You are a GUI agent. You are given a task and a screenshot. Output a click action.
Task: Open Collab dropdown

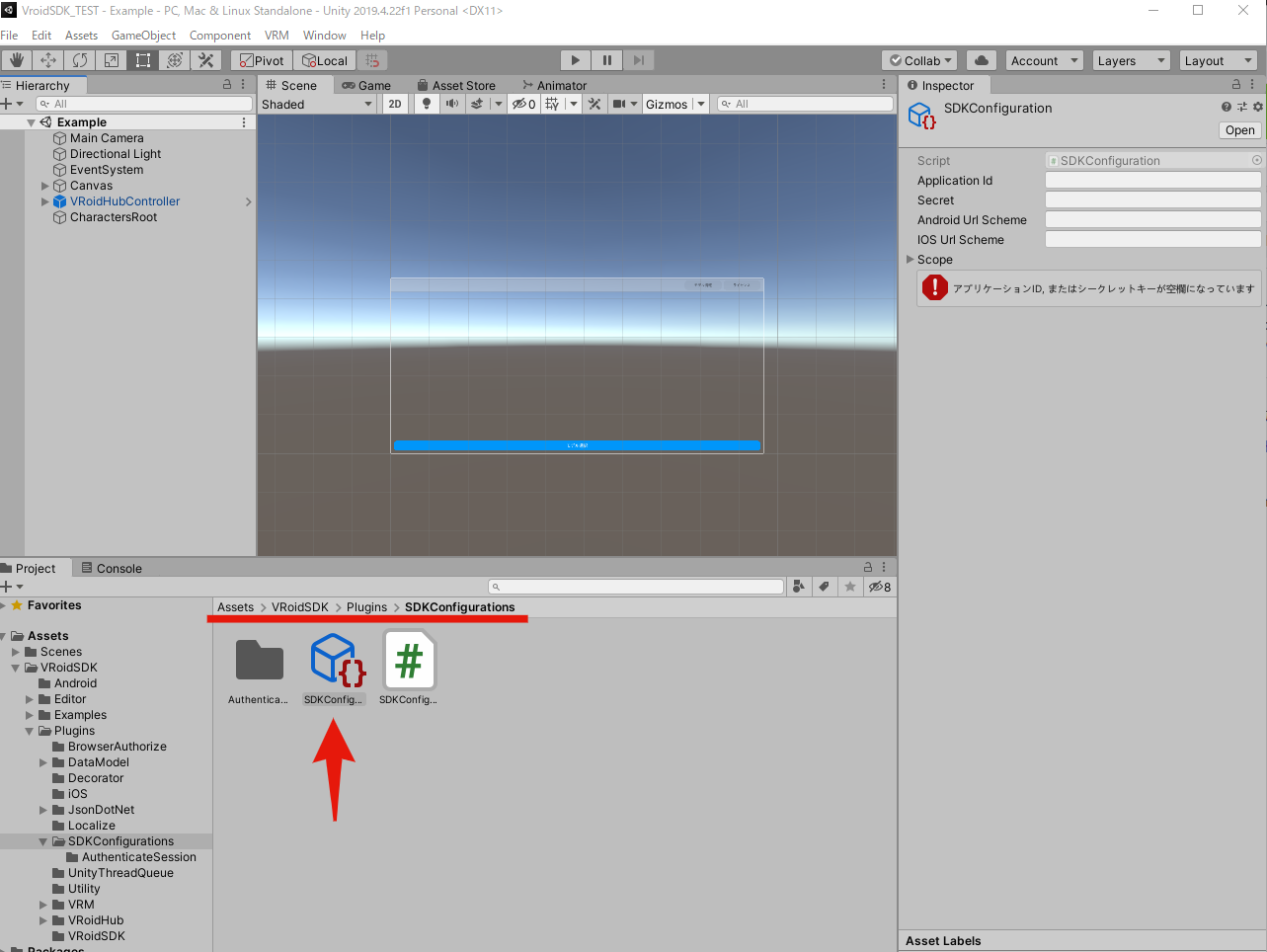[920, 60]
